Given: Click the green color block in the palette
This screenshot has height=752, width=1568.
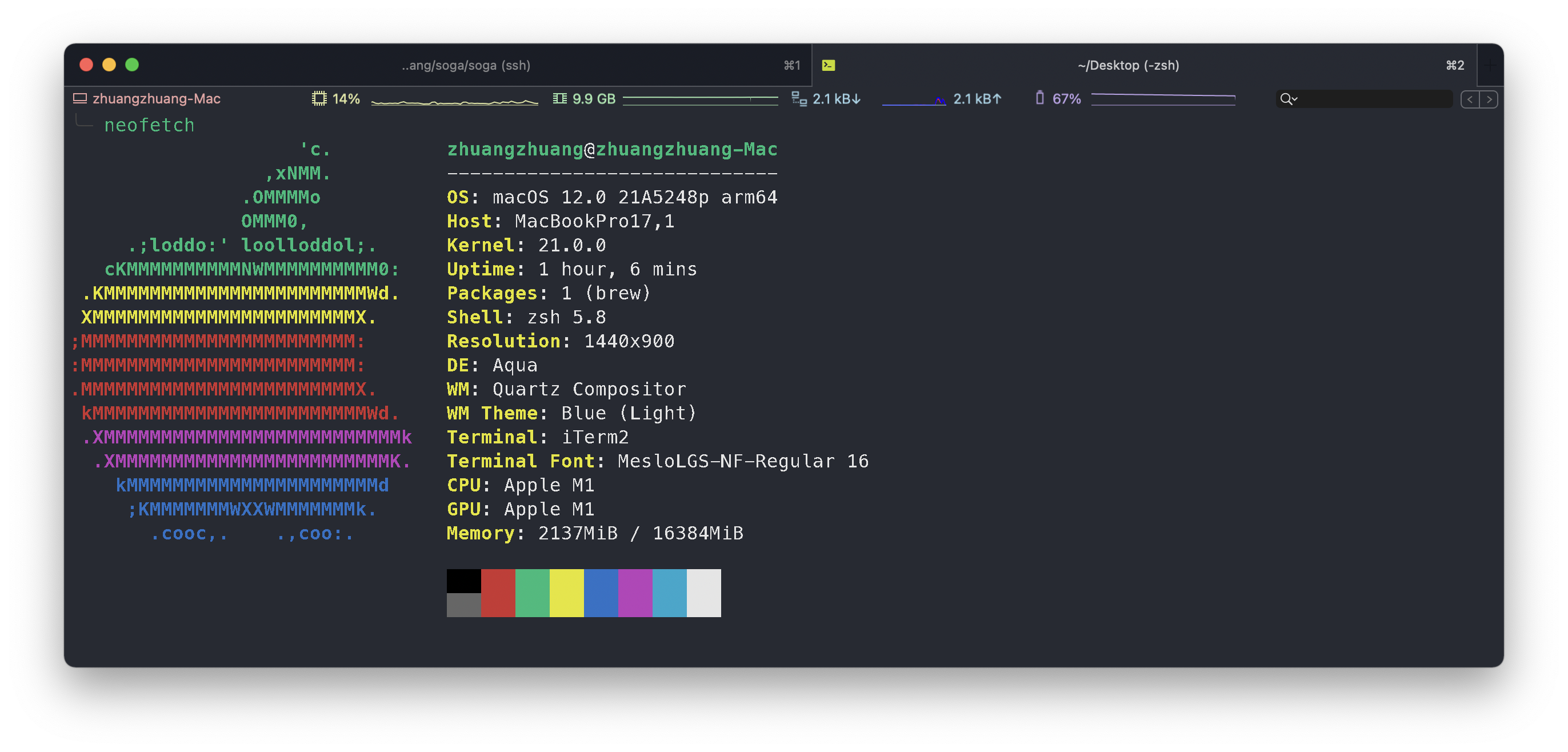Looking at the screenshot, I should click(532, 593).
